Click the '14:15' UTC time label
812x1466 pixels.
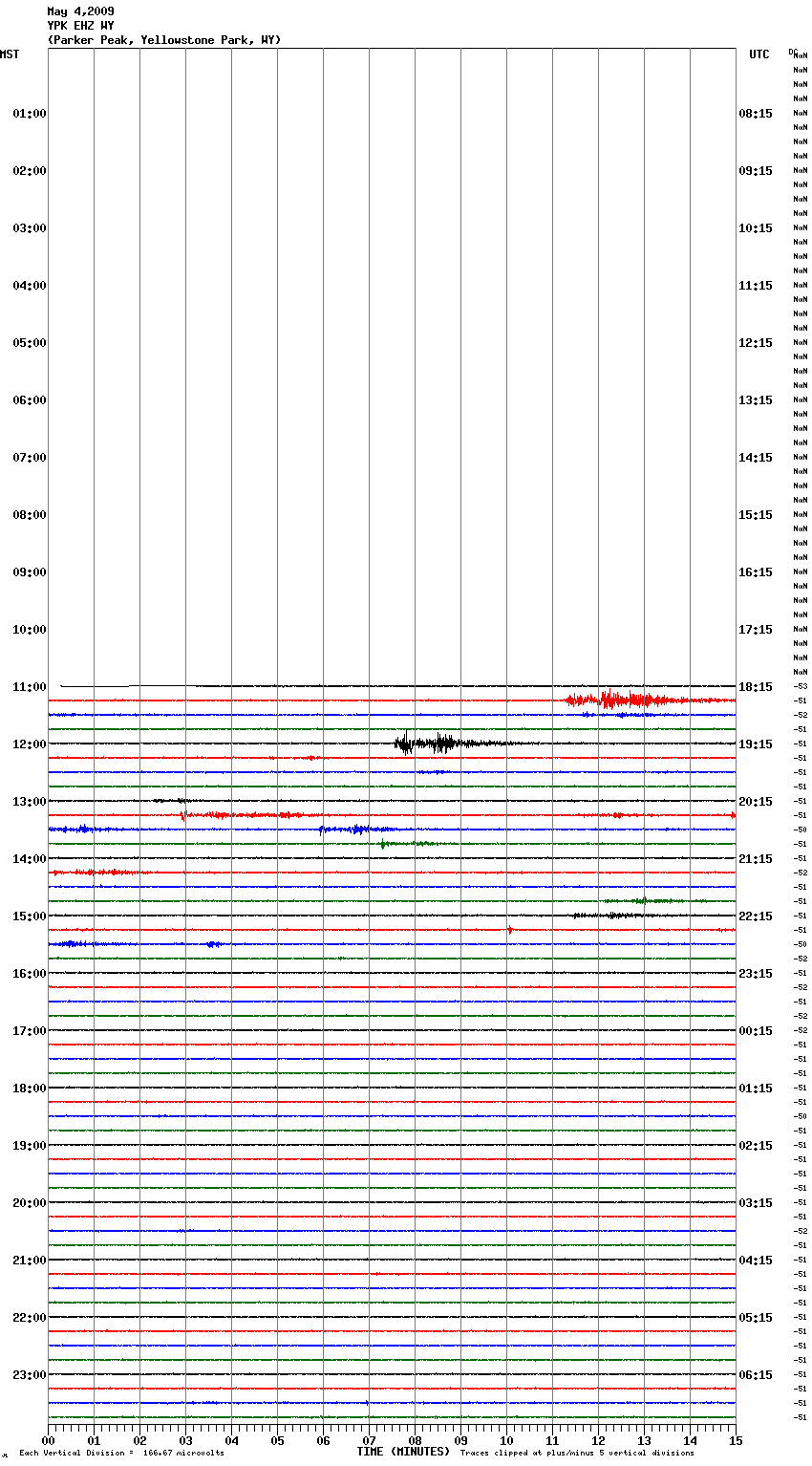(x=756, y=458)
